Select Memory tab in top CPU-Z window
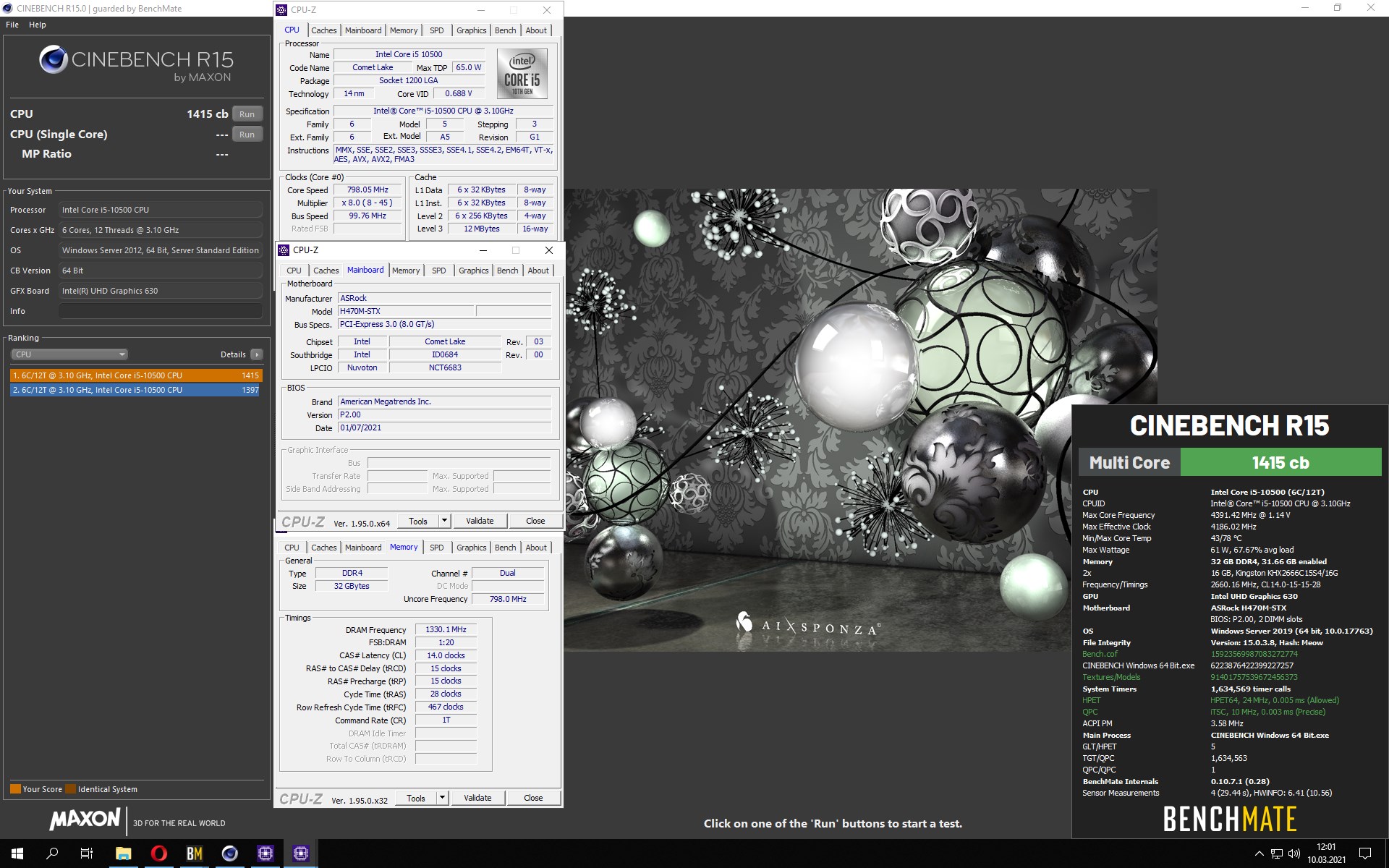 (403, 30)
